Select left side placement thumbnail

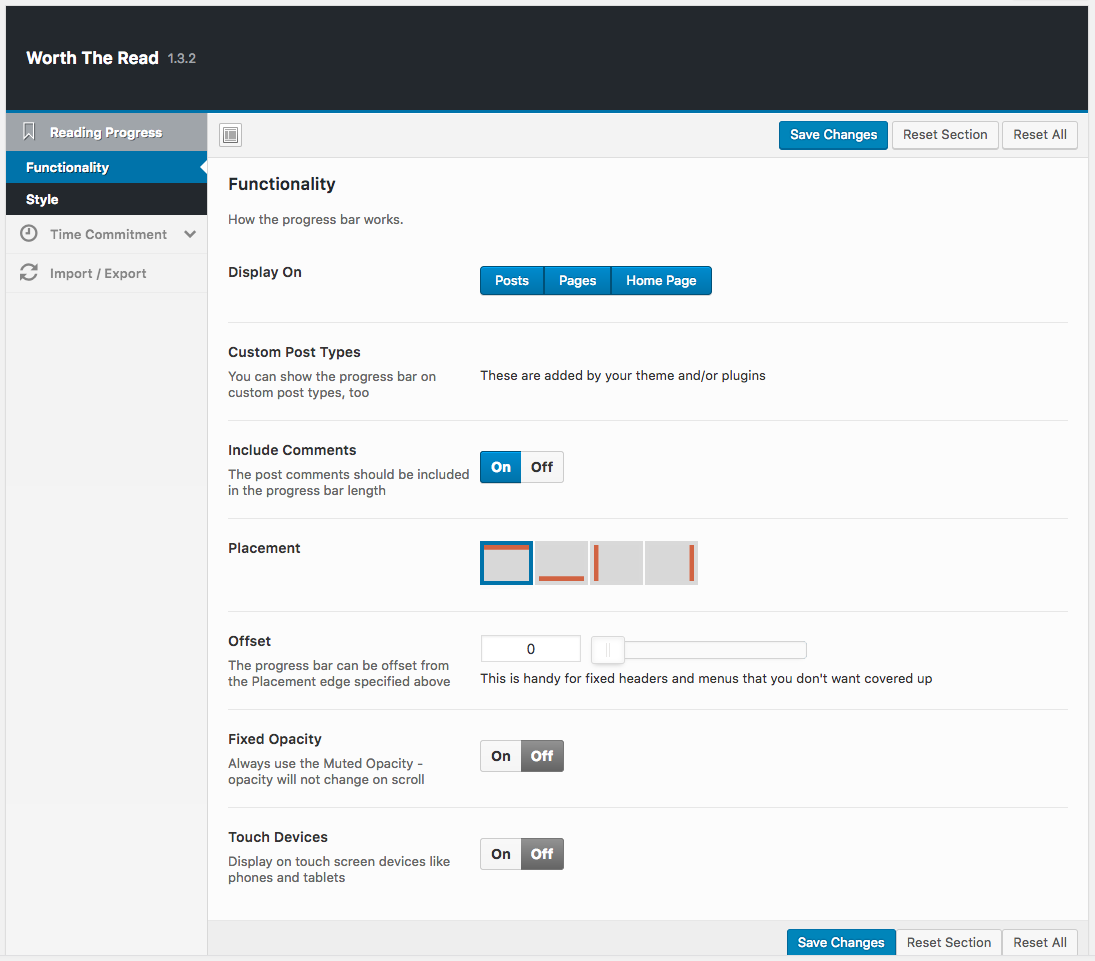point(616,563)
